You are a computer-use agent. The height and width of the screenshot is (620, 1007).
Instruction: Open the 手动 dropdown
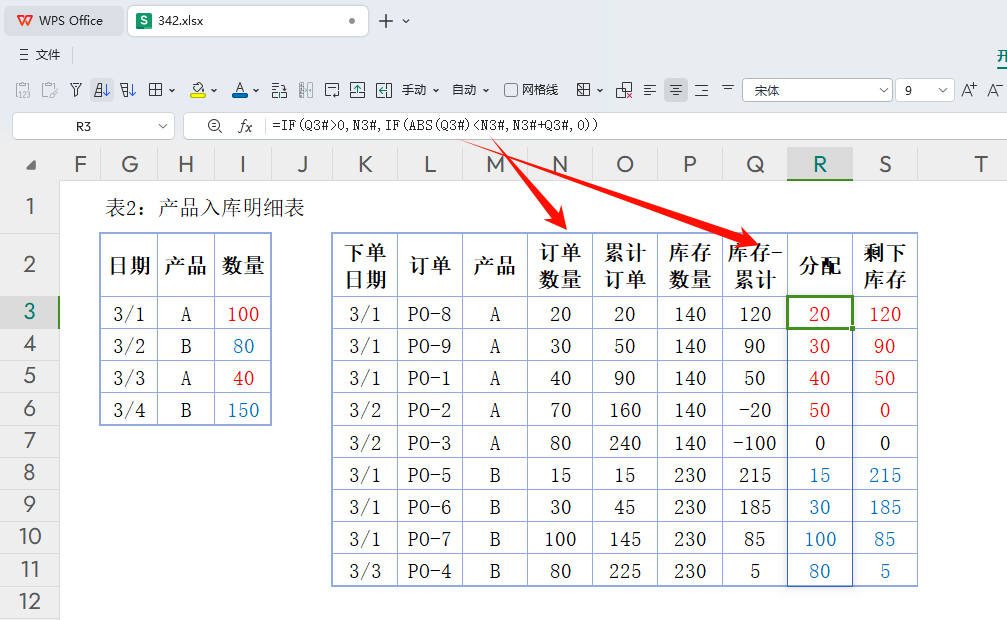[421, 90]
